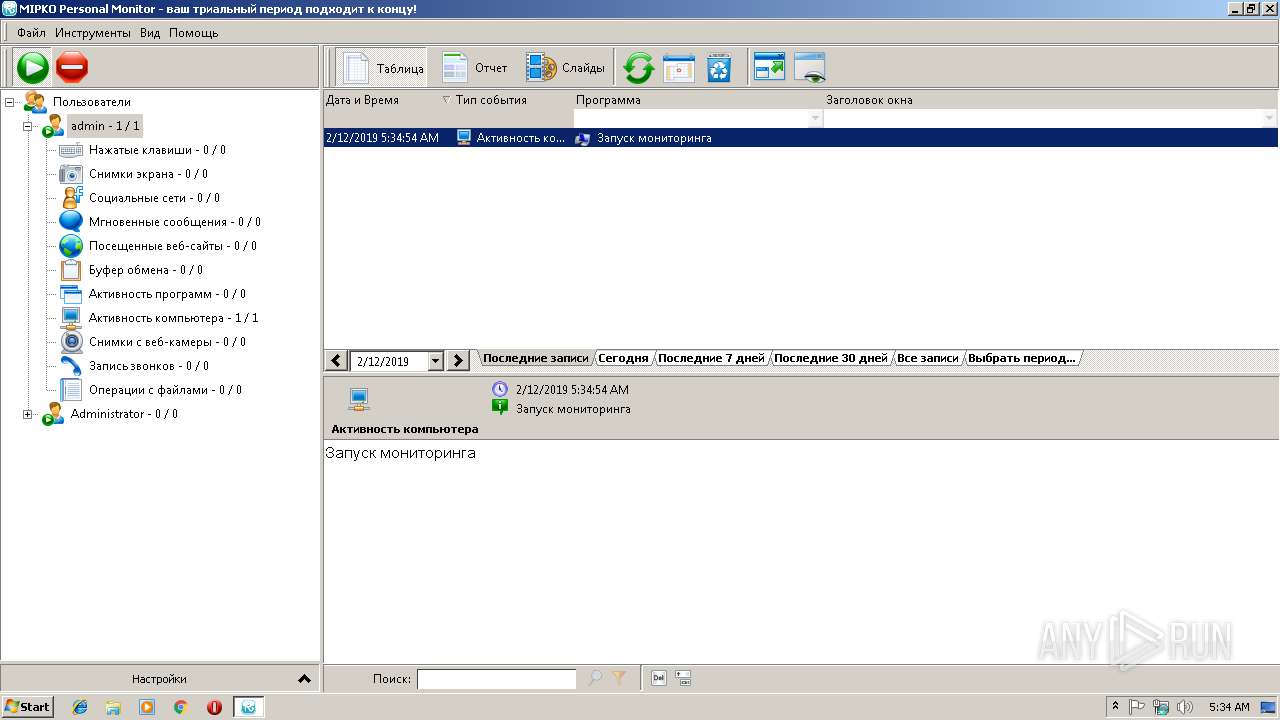The image size is (1280, 720).
Task: Open Активность программ category
Action: click(x=167, y=294)
